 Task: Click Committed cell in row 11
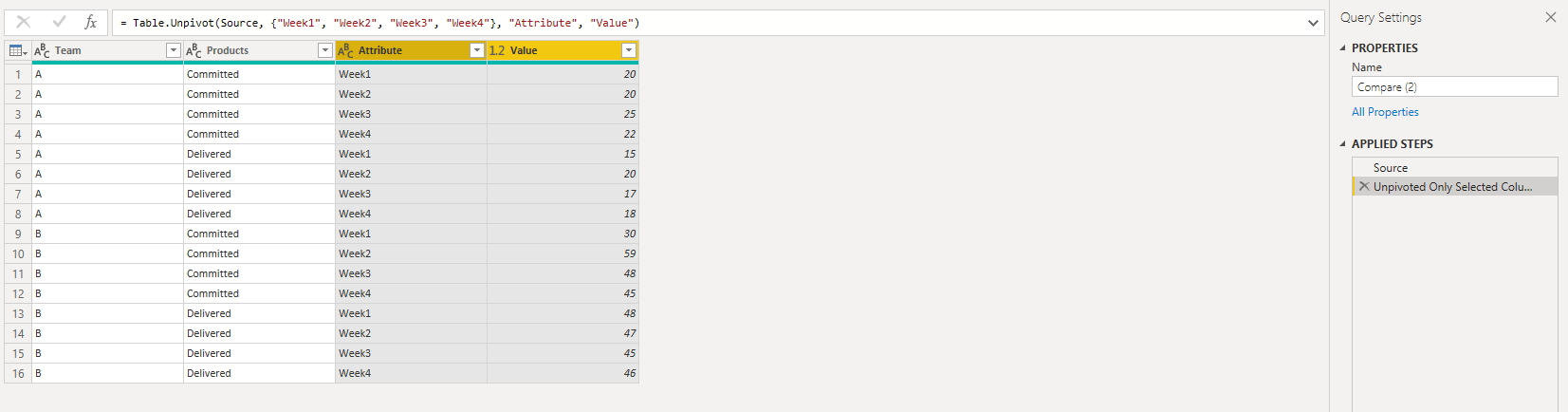pos(259,273)
